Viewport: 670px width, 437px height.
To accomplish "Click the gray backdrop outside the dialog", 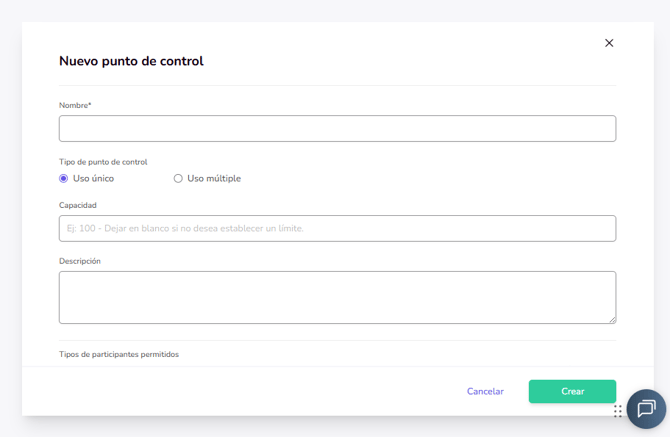I will (10, 200).
